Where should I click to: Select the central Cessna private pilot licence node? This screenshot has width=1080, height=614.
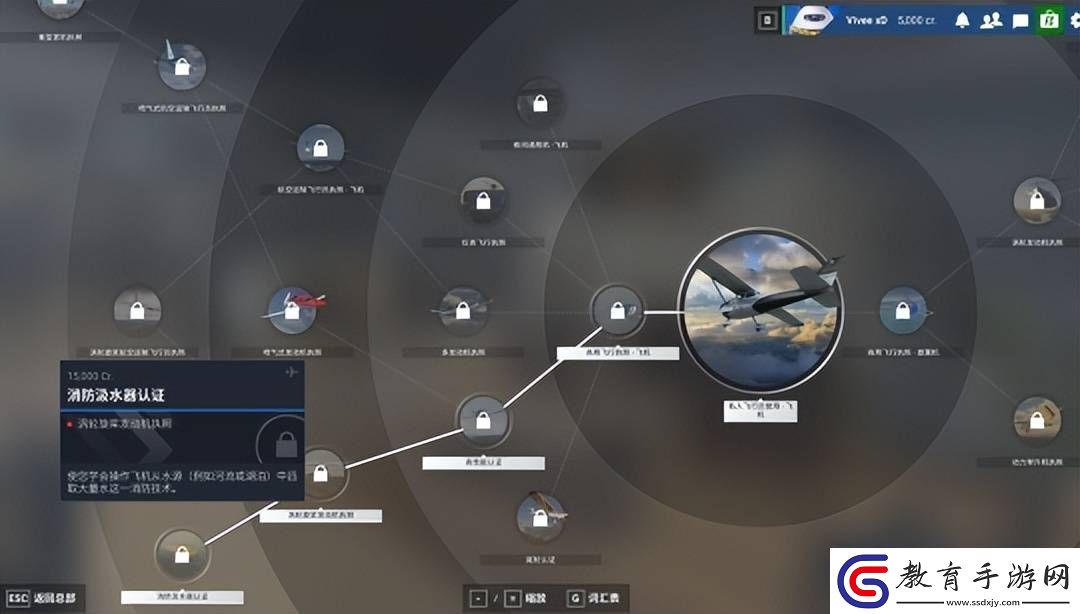tap(760, 310)
